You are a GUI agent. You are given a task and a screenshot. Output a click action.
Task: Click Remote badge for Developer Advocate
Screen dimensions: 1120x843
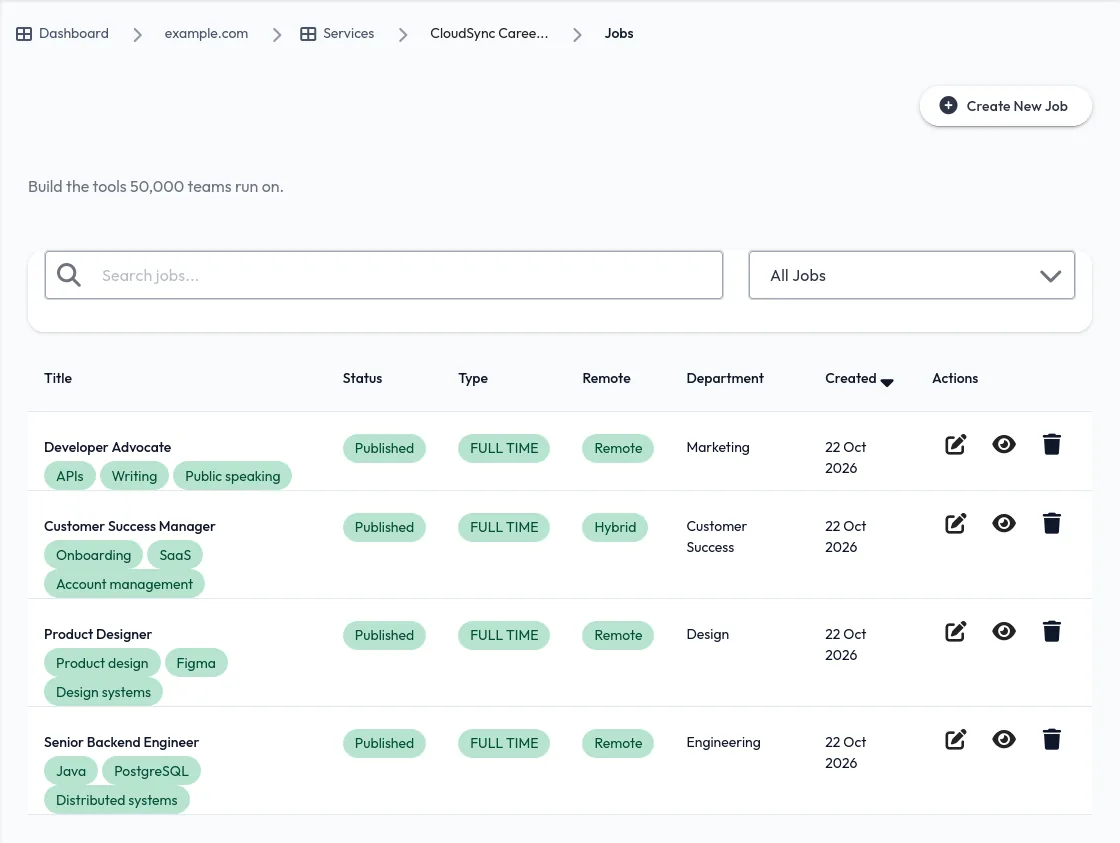click(x=618, y=448)
